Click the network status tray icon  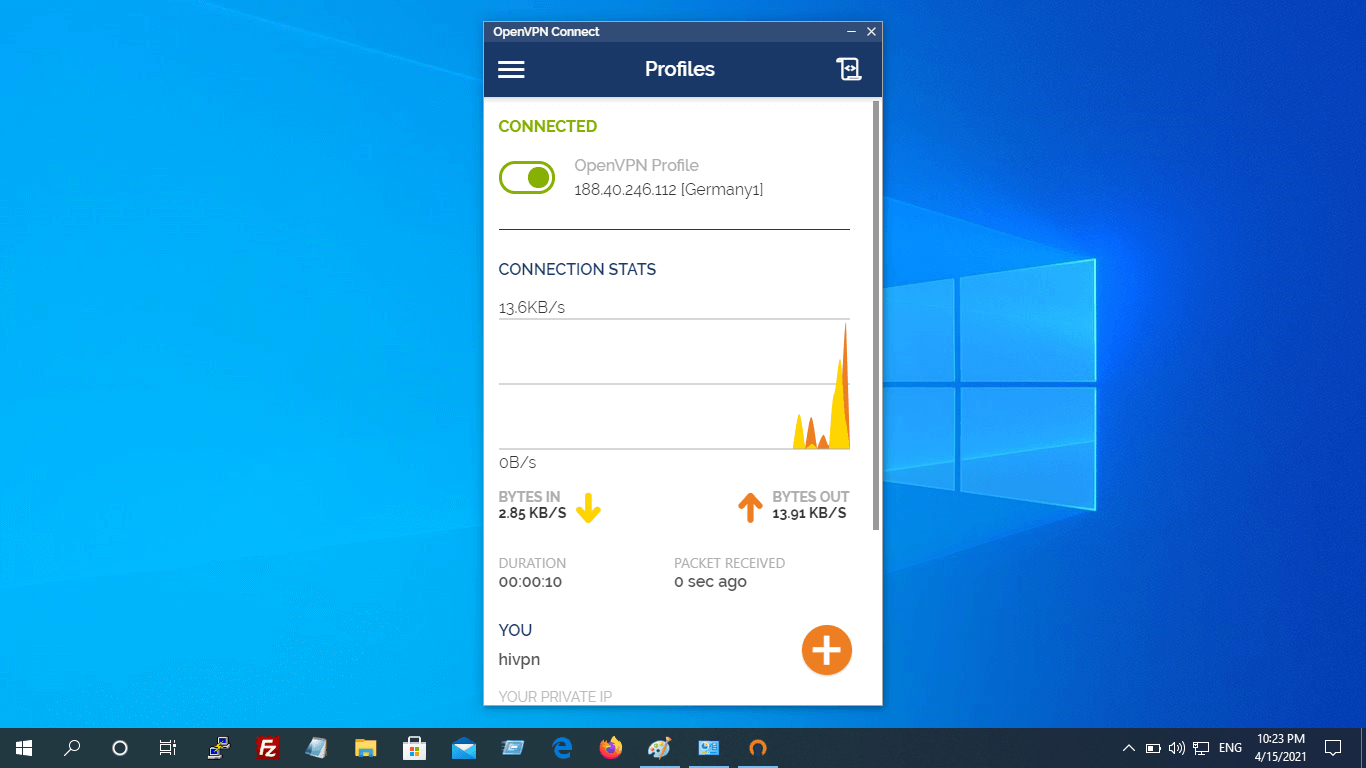[1201, 748]
